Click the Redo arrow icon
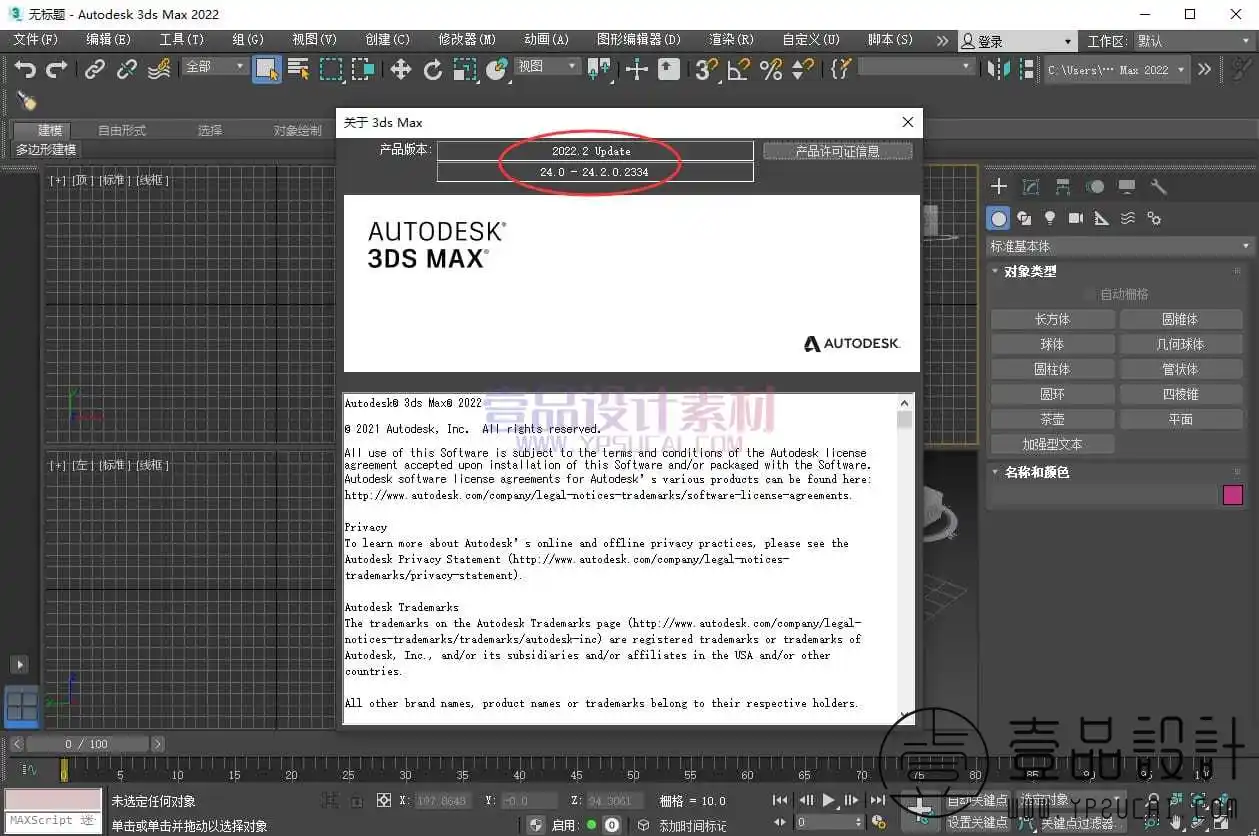 (57, 69)
